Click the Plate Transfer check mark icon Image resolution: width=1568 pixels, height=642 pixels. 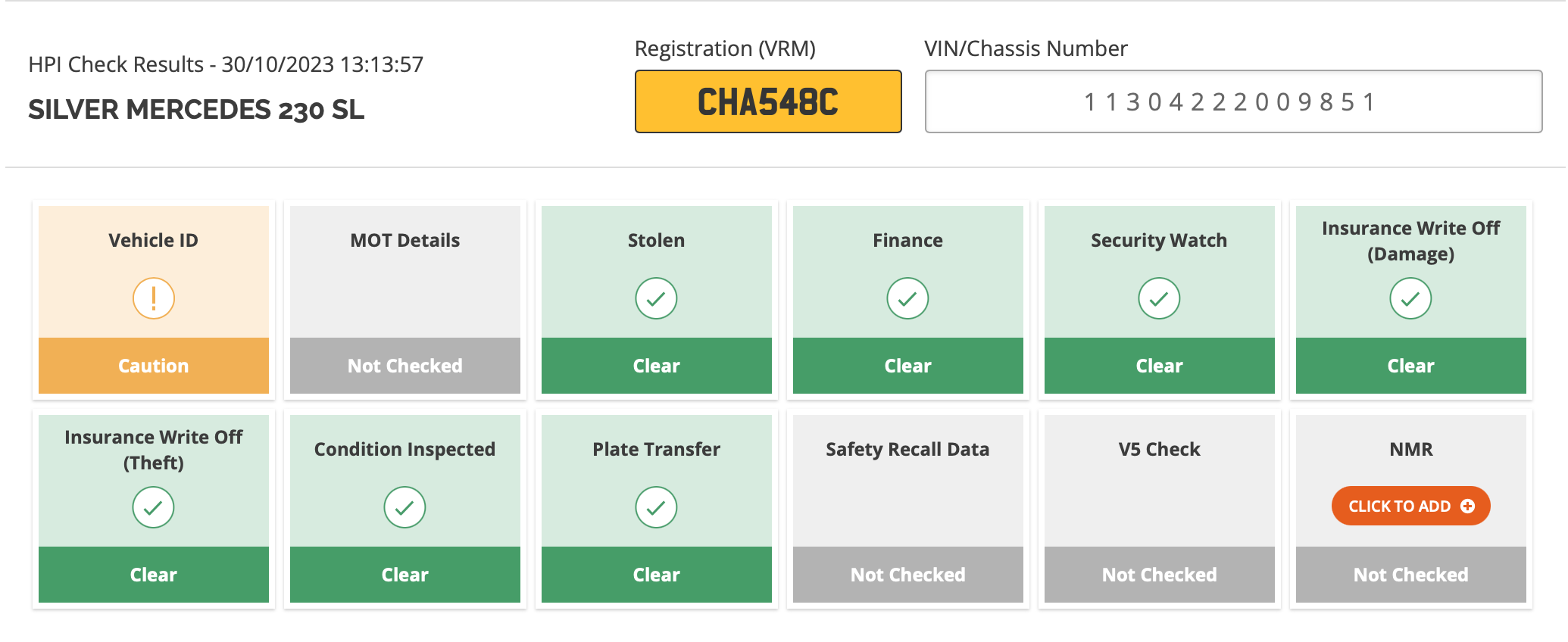pos(656,507)
